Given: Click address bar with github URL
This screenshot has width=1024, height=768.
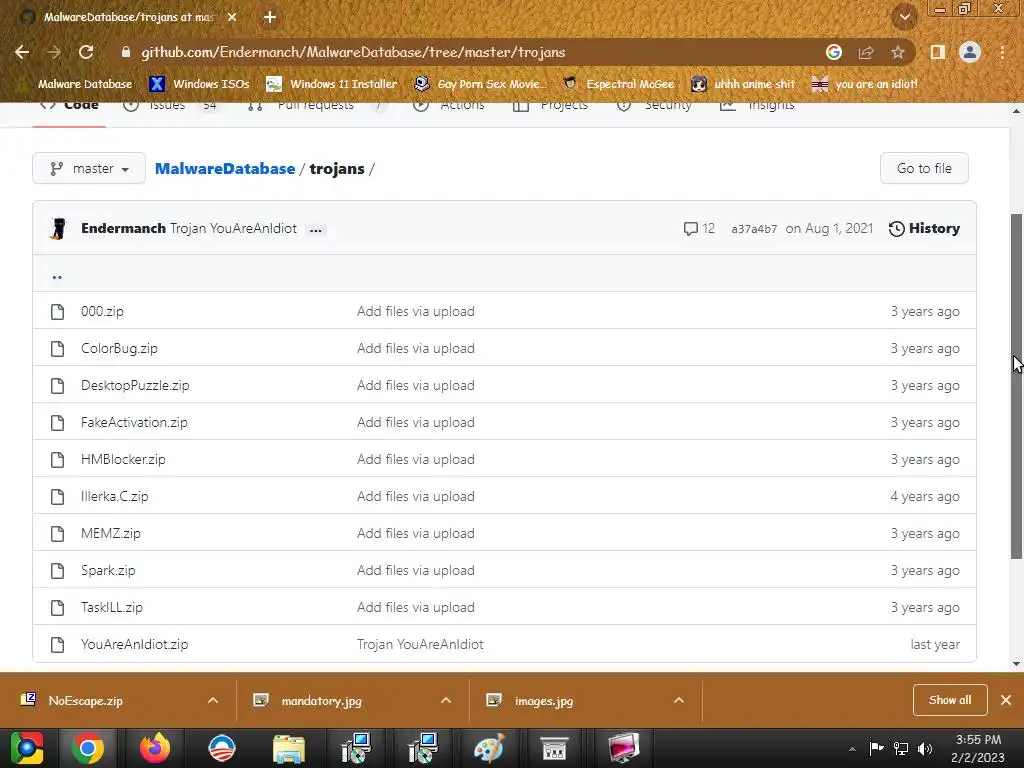Looking at the screenshot, I should pos(353,52).
